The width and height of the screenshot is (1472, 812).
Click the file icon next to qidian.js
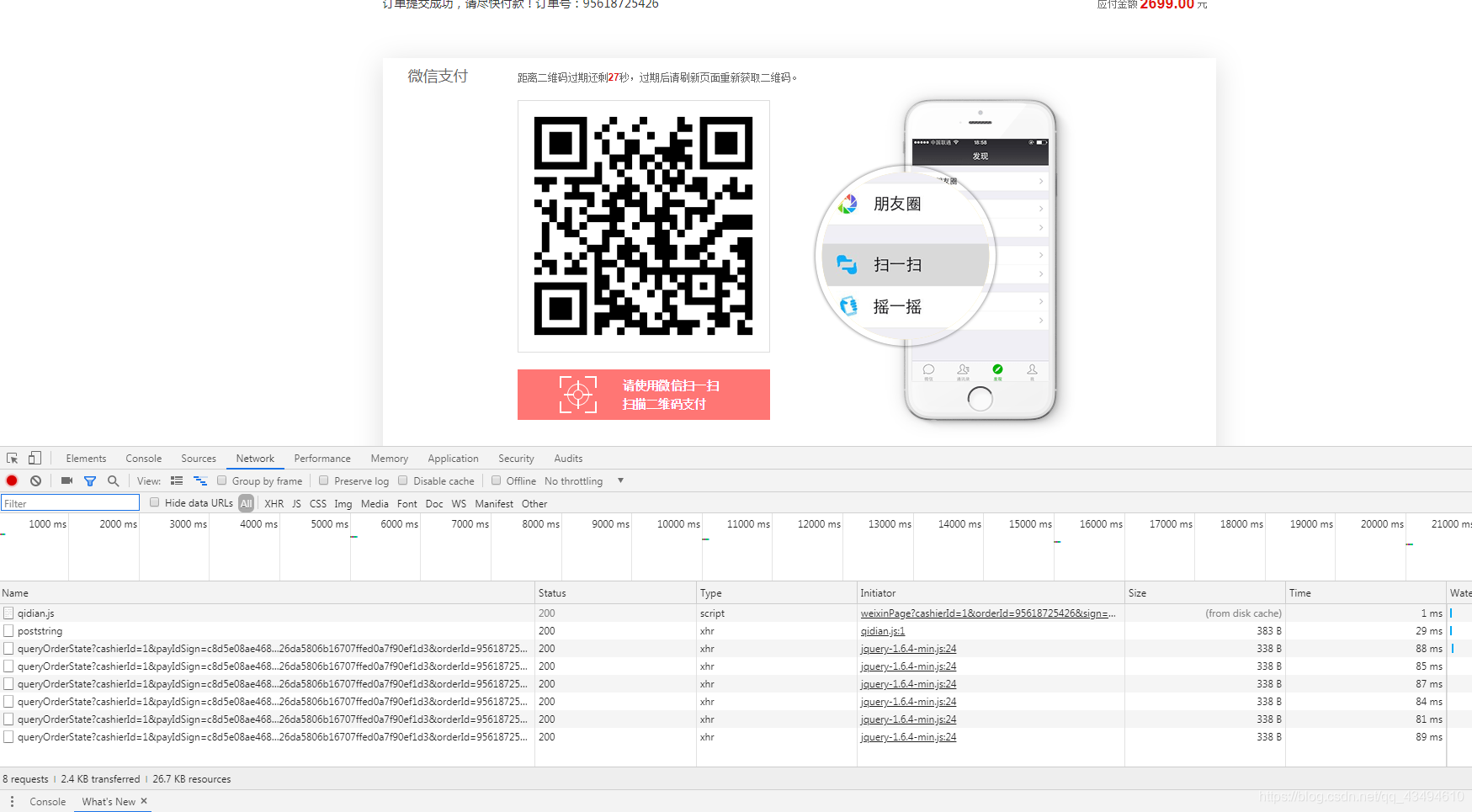(8, 613)
